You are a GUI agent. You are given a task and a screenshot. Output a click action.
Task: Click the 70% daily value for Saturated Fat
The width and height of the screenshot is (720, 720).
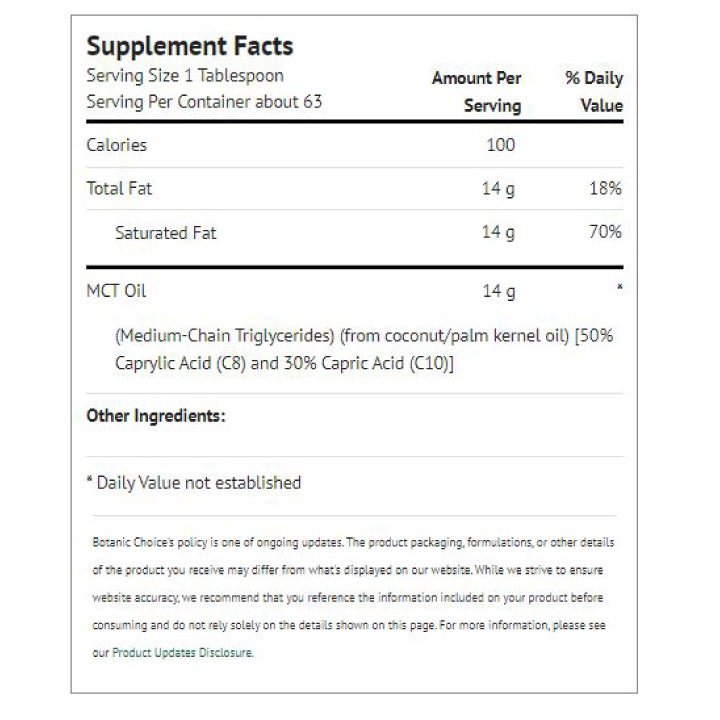(605, 233)
